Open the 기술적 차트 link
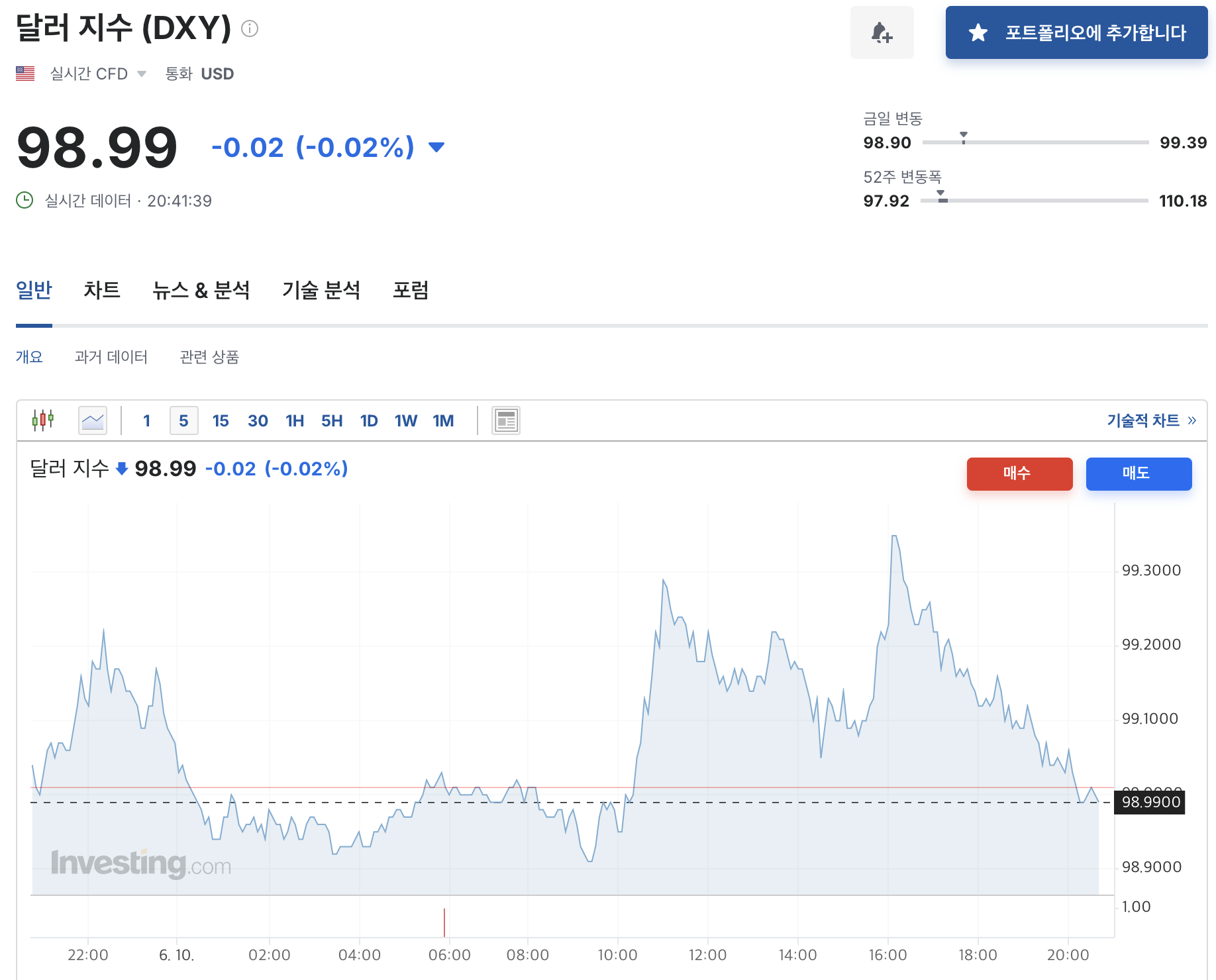Image resolution: width=1216 pixels, height=980 pixels. (x=1152, y=420)
